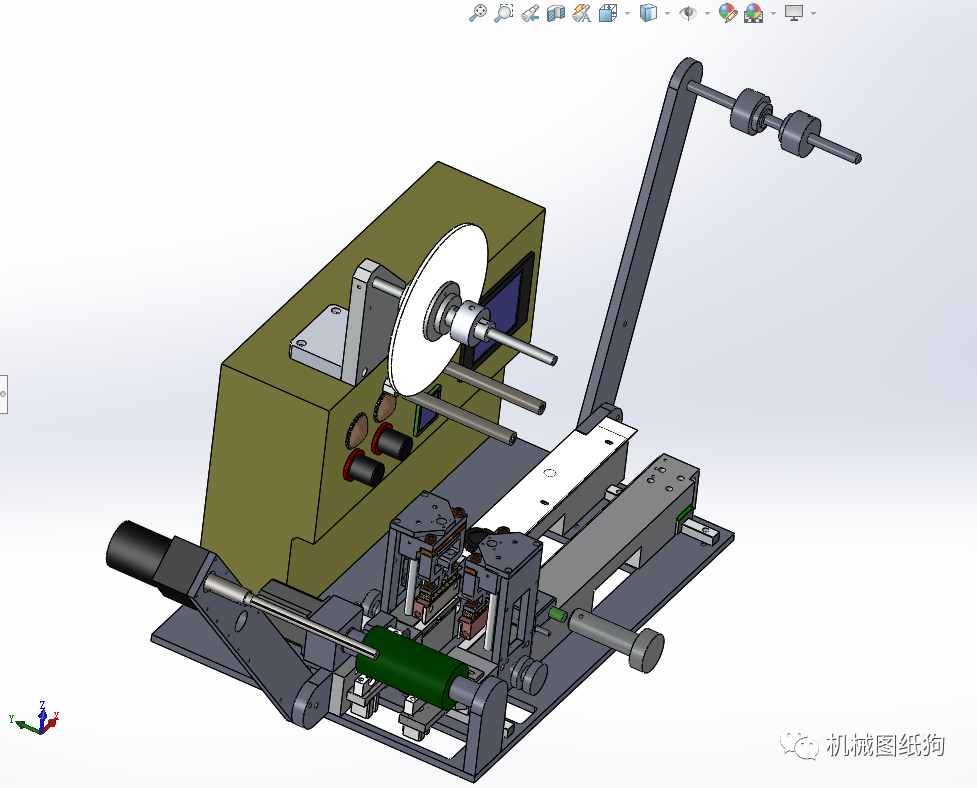Click the Apply Scene icon
Screen dimensions: 977x788
(754, 13)
